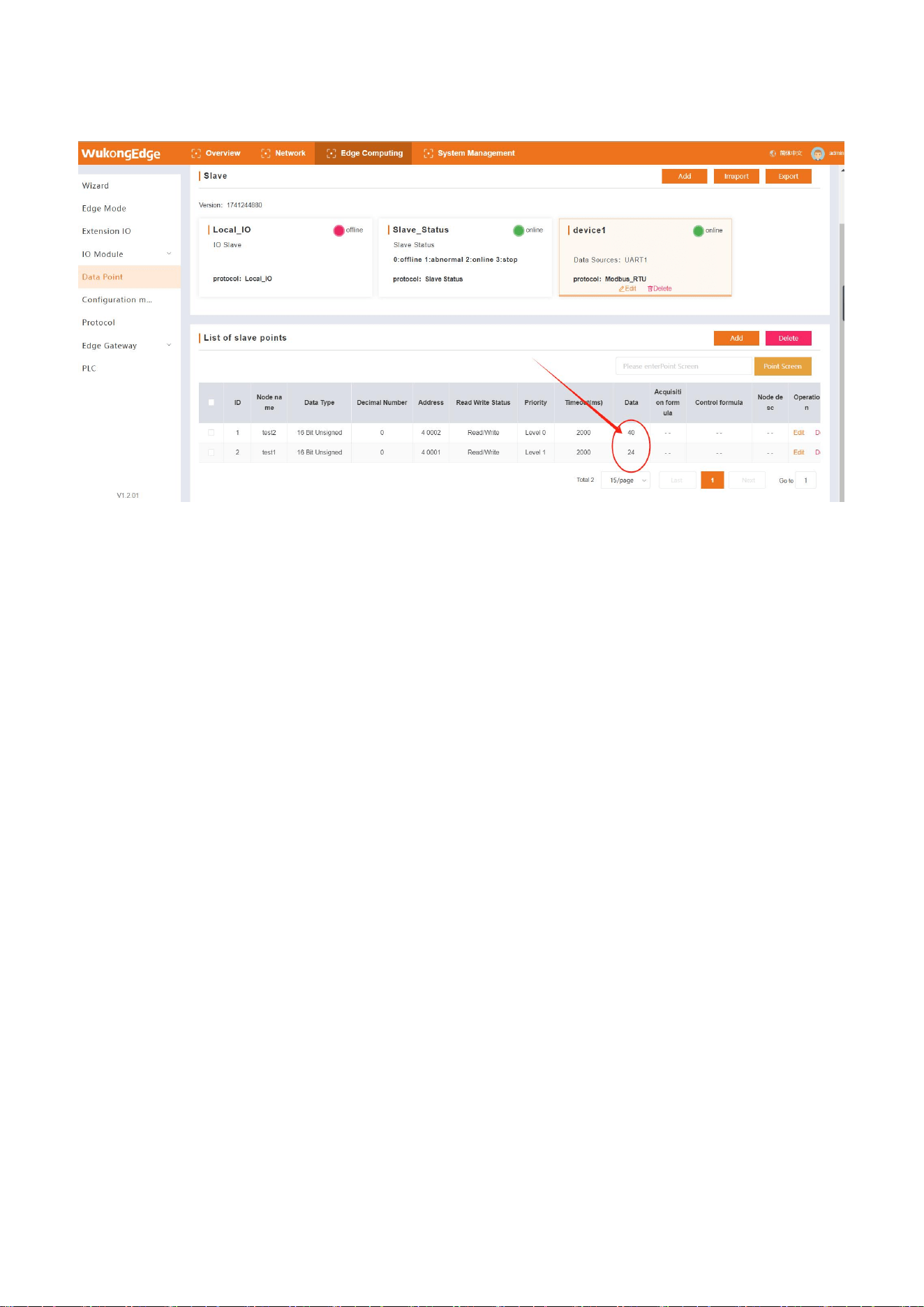Click data value 40
The image size is (924, 1307).
631,433
